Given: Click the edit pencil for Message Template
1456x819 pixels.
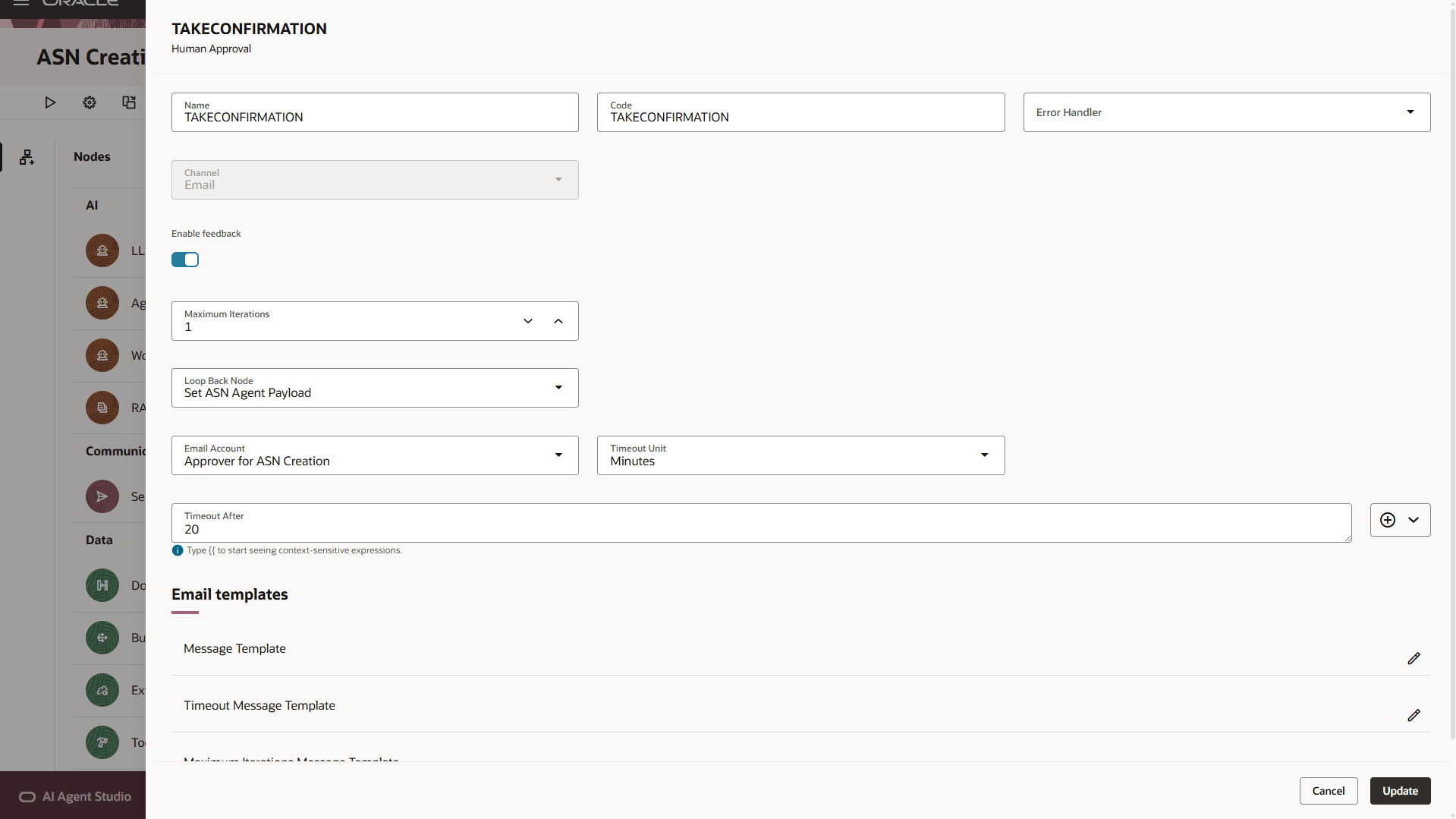Looking at the screenshot, I should [x=1414, y=659].
